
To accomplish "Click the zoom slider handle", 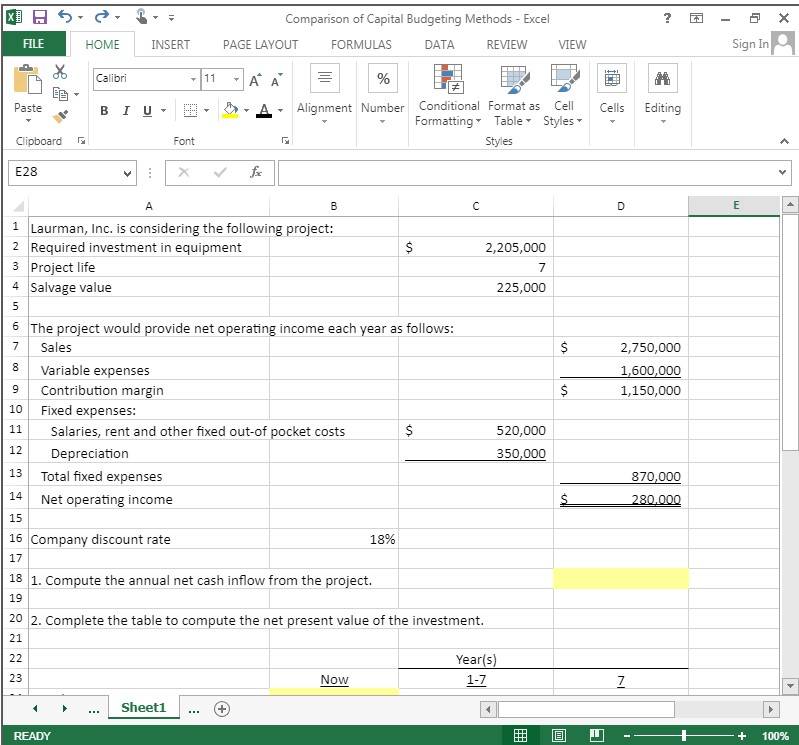I will 684,735.
